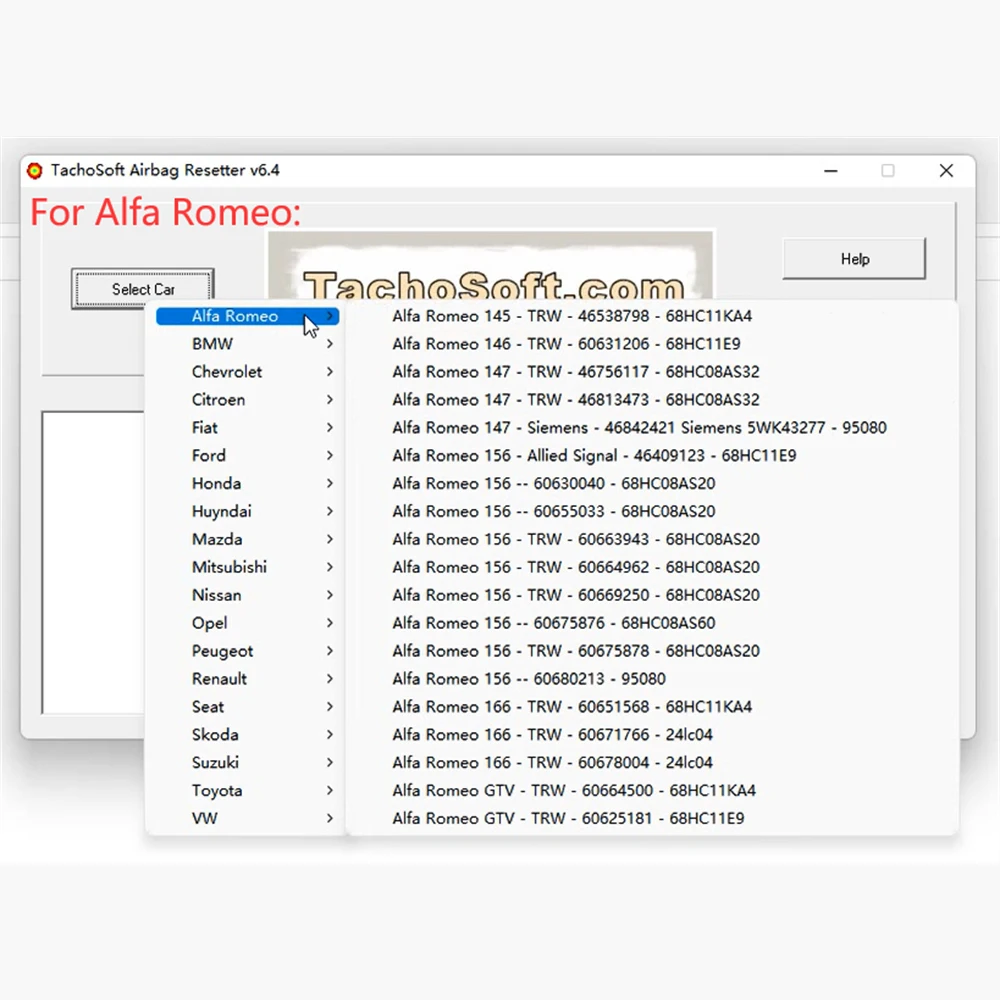Expand the Mitsubishi submenu arrow
Viewport: 1000px width, 1000px height.
(x=330, y=567)
